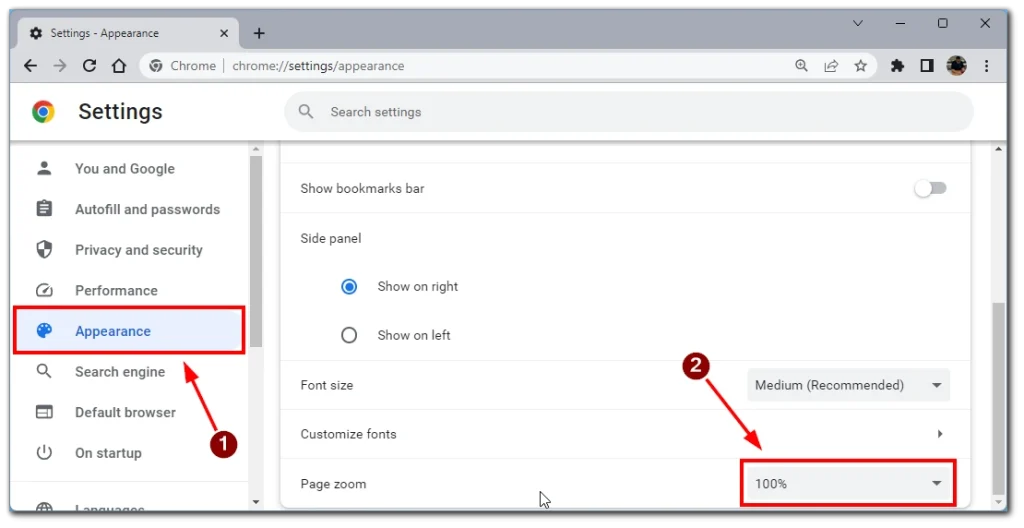Click the share page icon
This screenshot has width=1024, height=528.
tap(831, 65)
